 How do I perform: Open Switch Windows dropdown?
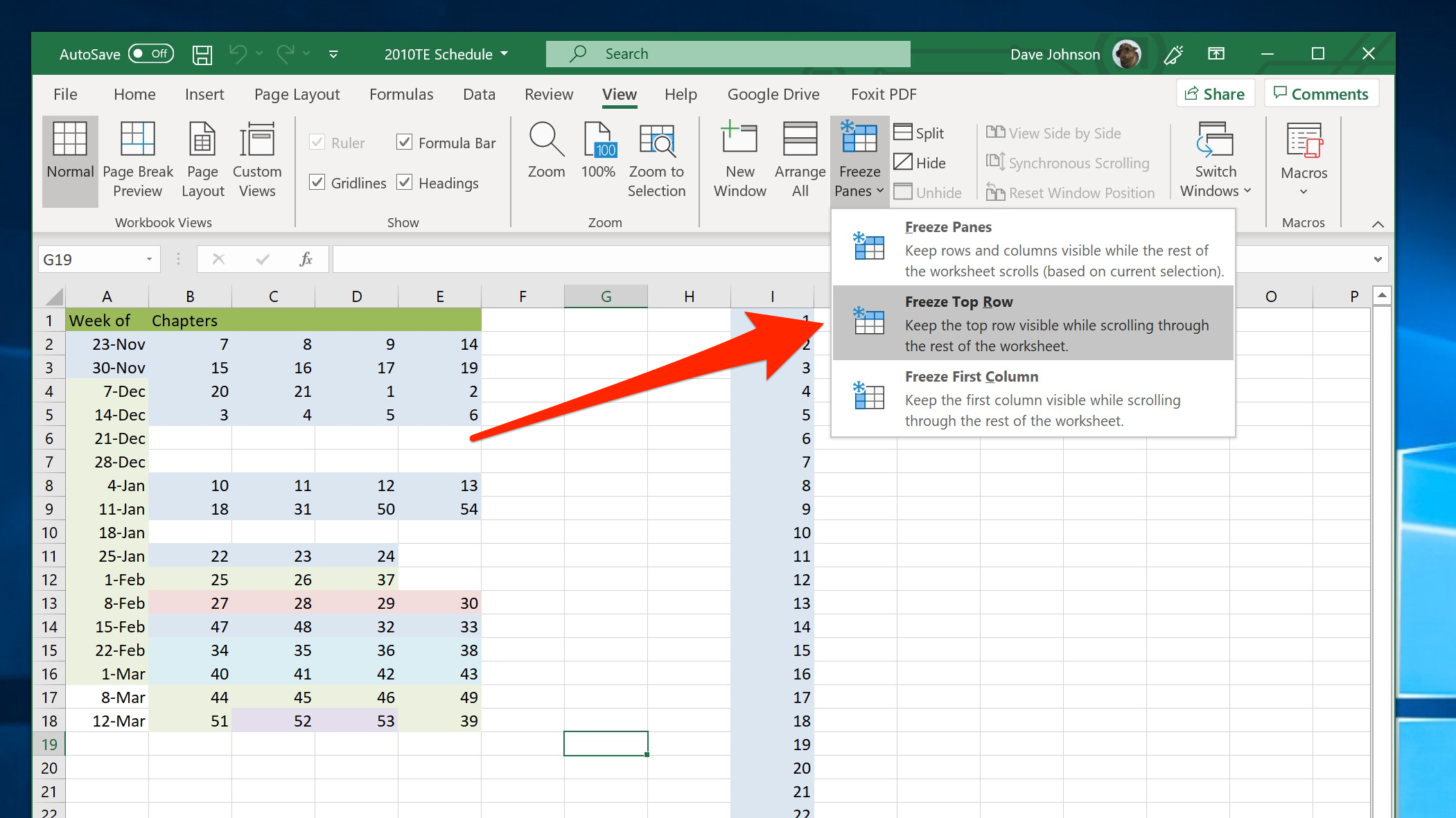pos(1216,161)
